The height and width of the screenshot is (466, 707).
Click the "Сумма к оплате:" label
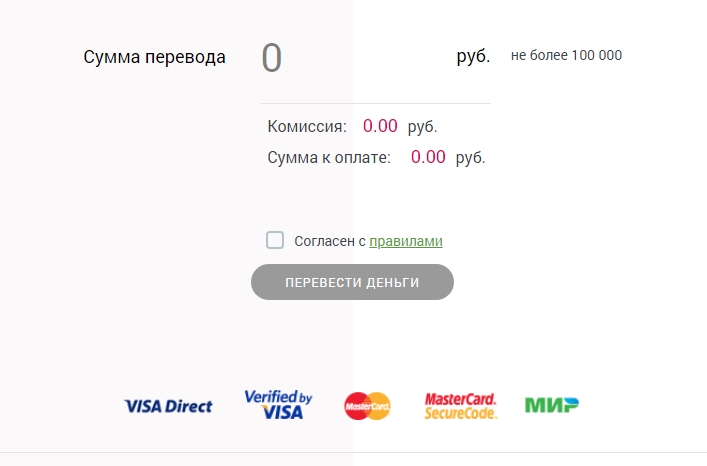point(329,157)
